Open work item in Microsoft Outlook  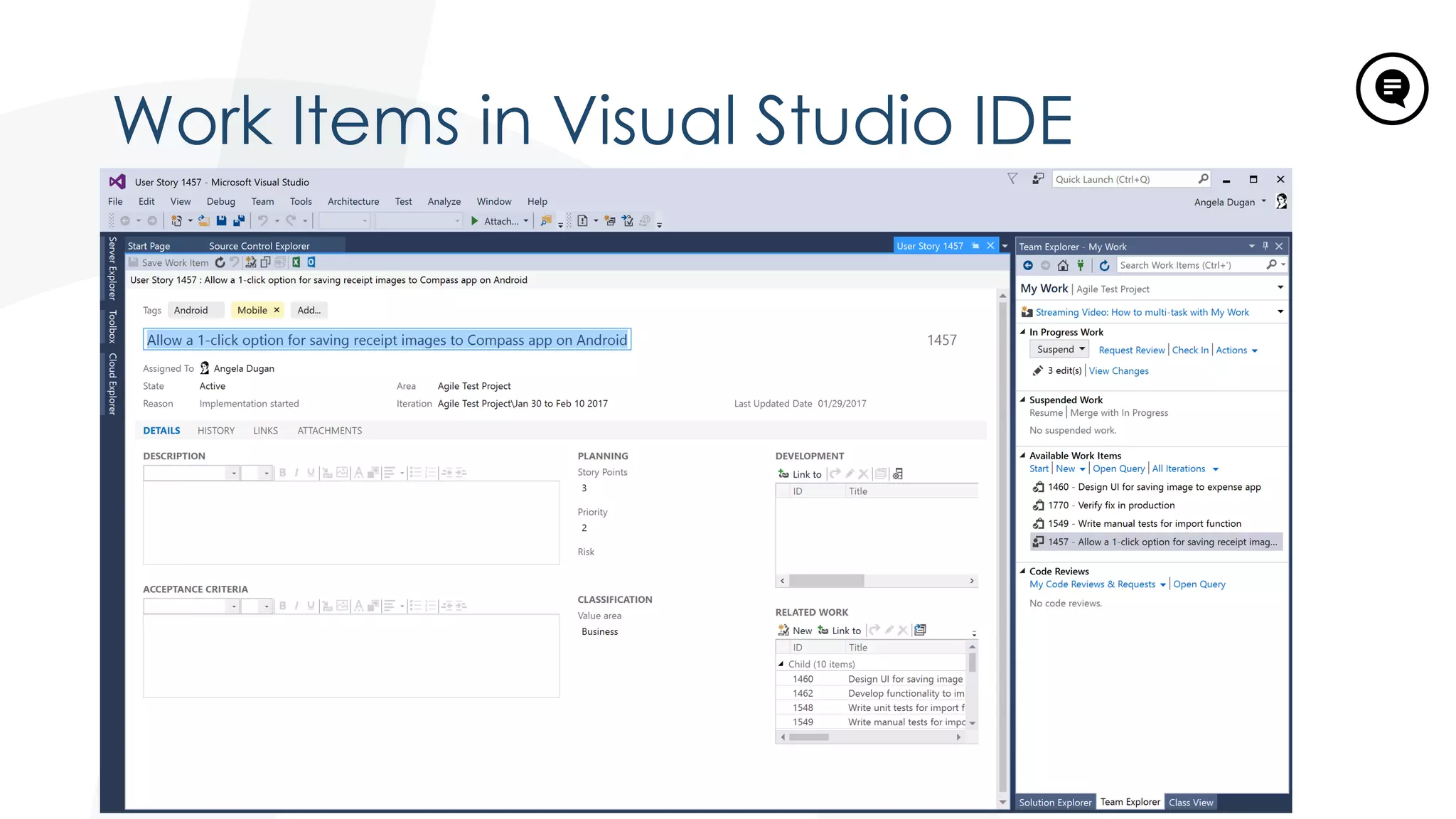pos(311,262)
